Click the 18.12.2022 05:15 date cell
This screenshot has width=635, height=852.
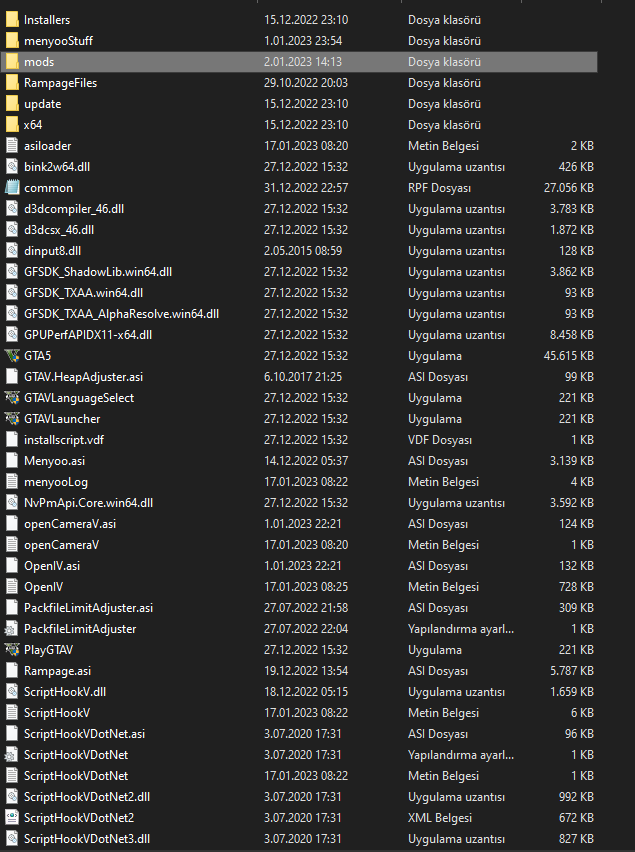coord(306,692)
